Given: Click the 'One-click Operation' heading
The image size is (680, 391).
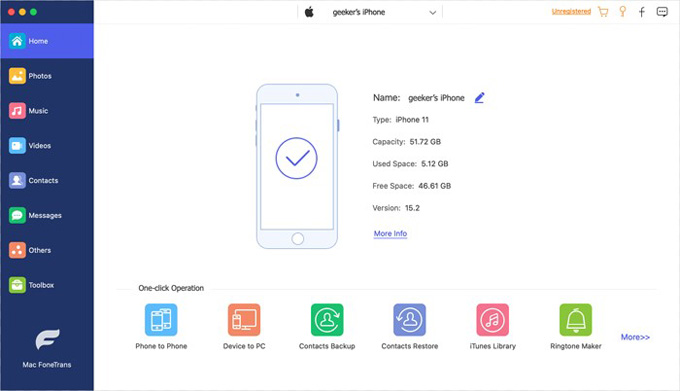Looking at the screenshot, I should (171, 288).
